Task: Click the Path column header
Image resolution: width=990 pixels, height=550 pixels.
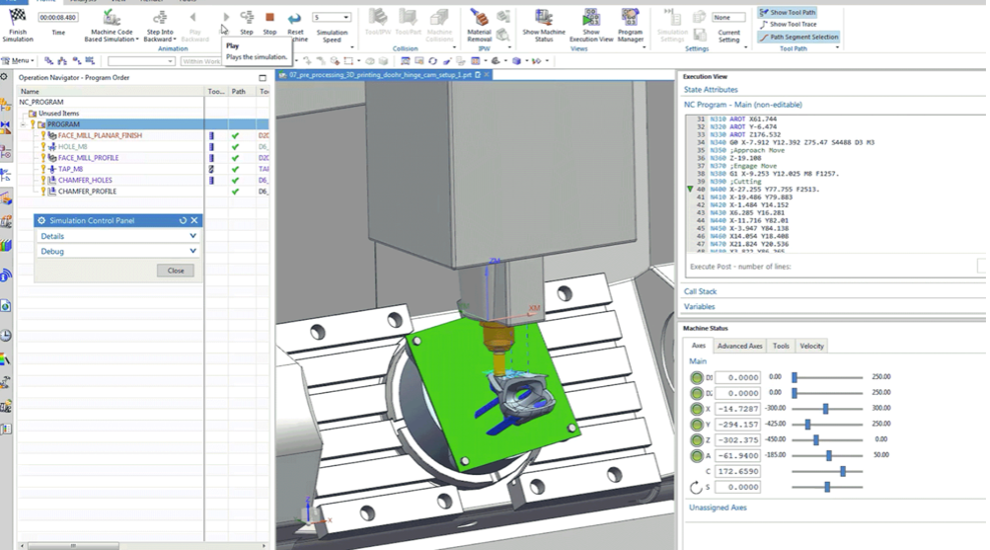Action: point(239,92)
